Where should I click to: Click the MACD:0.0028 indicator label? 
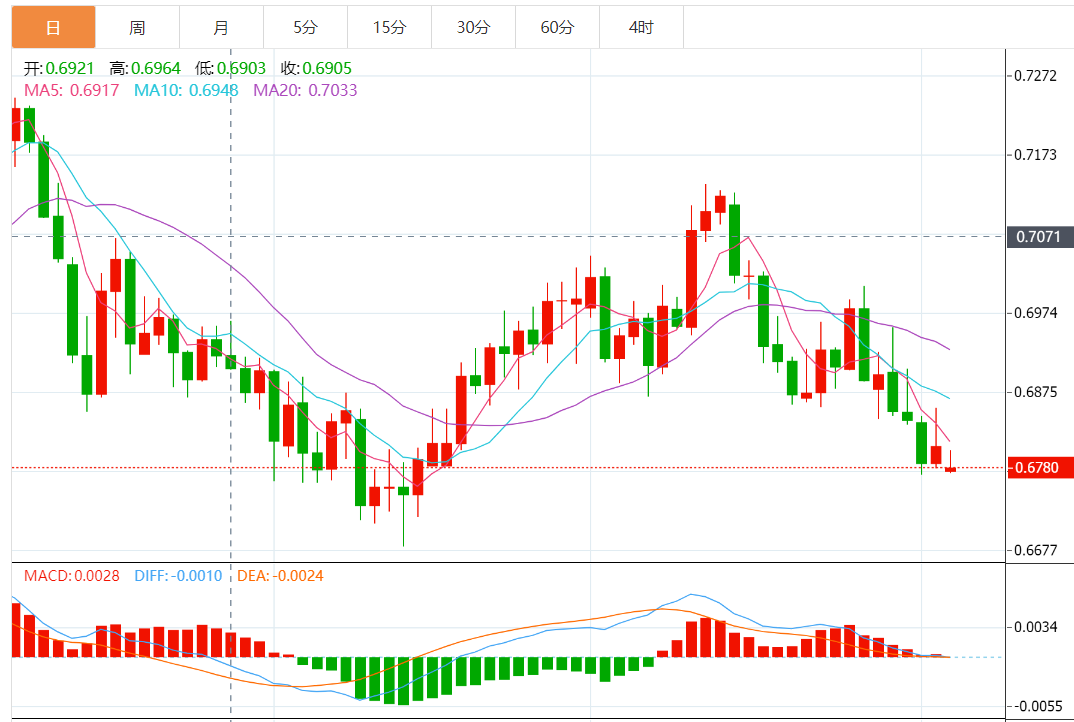[71, 576]
